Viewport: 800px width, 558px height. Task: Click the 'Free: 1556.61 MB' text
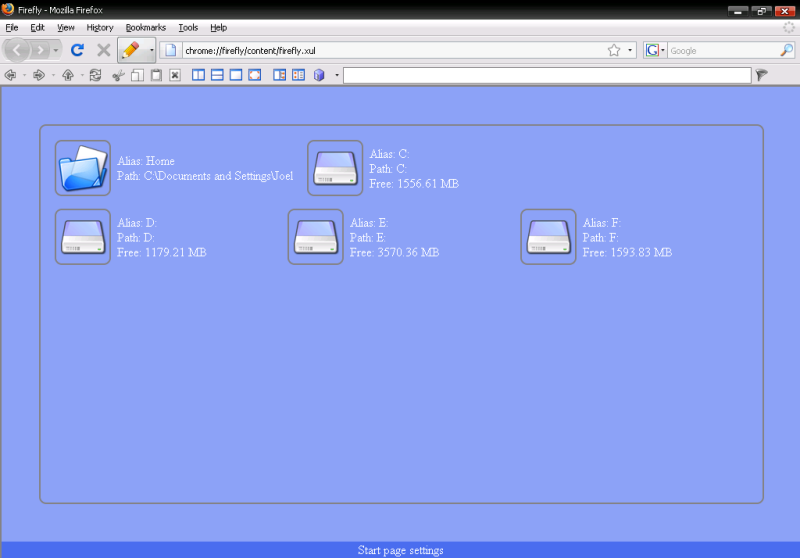coord(414,184)
